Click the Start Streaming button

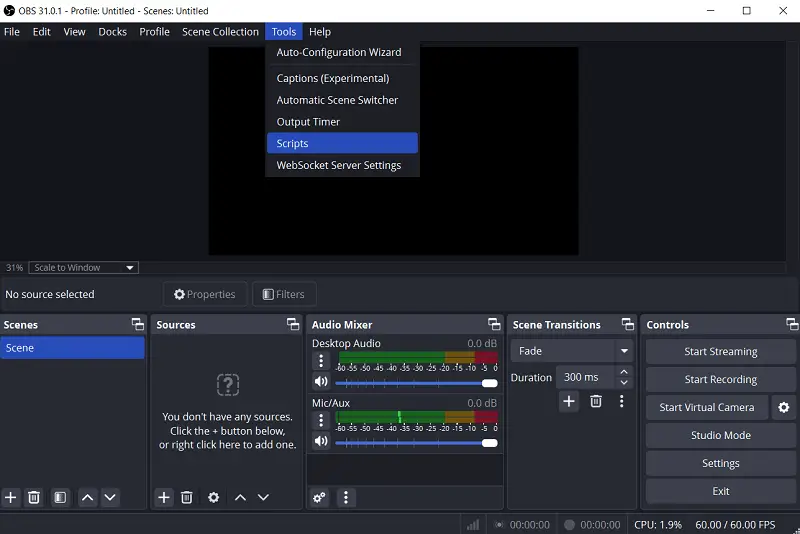tap(720, 351)
